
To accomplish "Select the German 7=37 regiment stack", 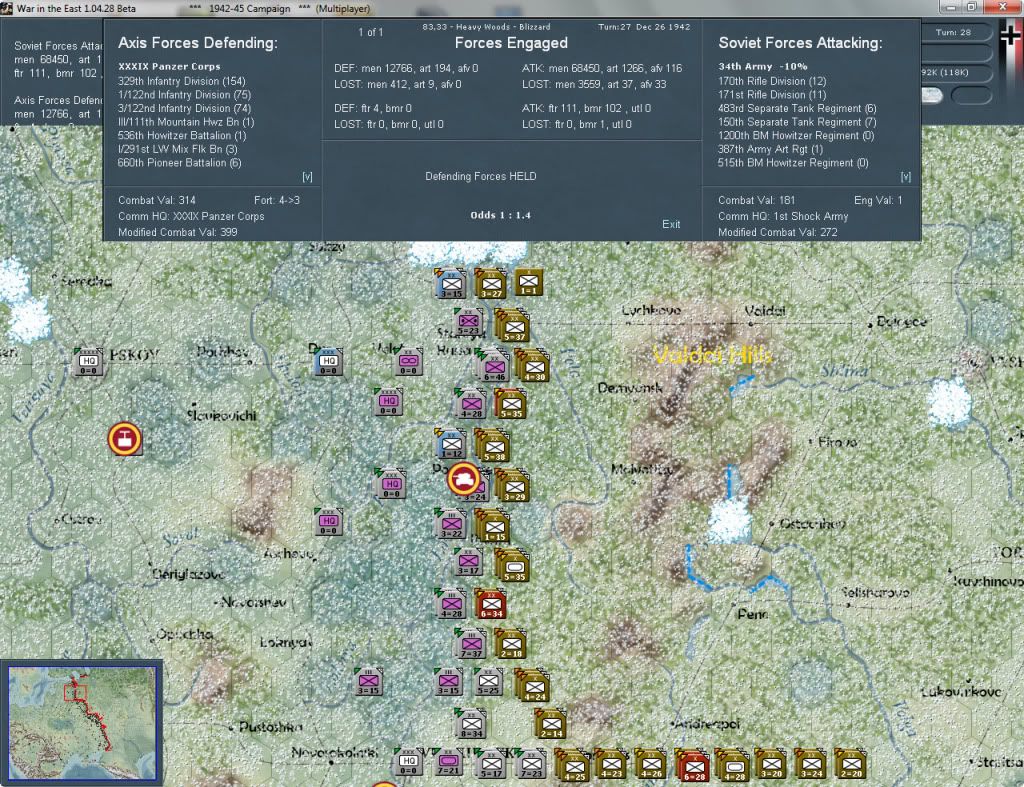I will [x=471, y=644].
